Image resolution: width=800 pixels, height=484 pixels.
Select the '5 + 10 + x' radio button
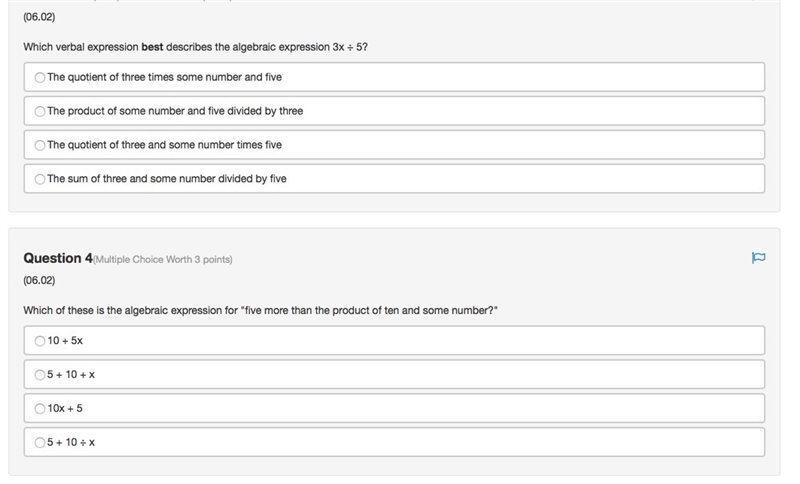[x=40, y=375]
